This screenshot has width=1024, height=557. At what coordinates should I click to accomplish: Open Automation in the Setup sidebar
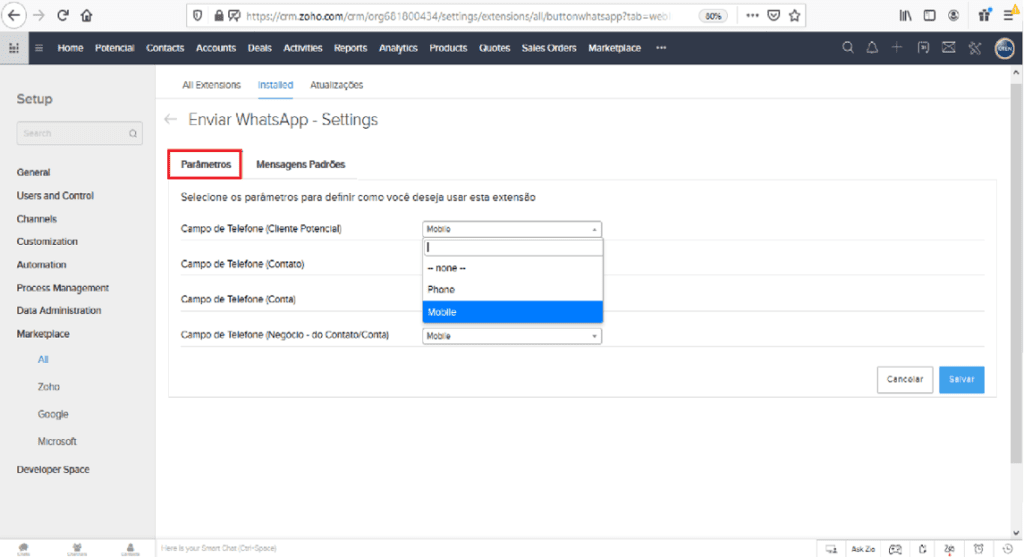(x=42, y=265)
